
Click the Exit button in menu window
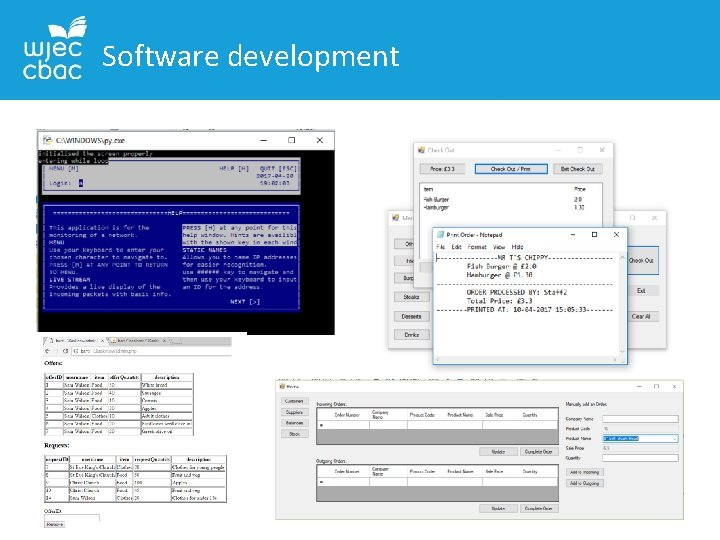click(642, 291)
